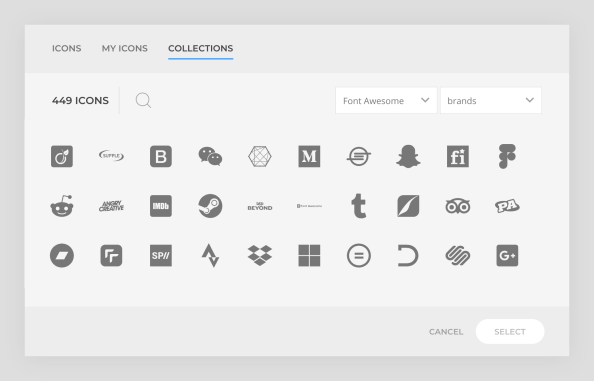Viewport: 594px width, 381px height.
Task: Click the Select button
Action: click(x=510, y=331)
